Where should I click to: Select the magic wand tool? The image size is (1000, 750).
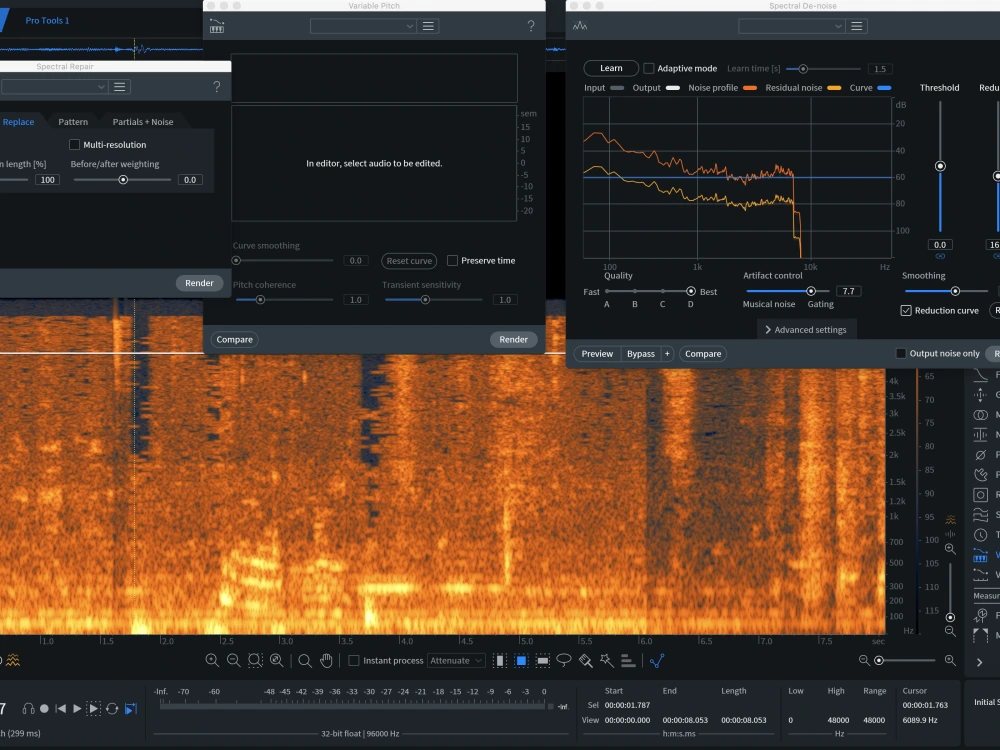click(x=607, y=661)
